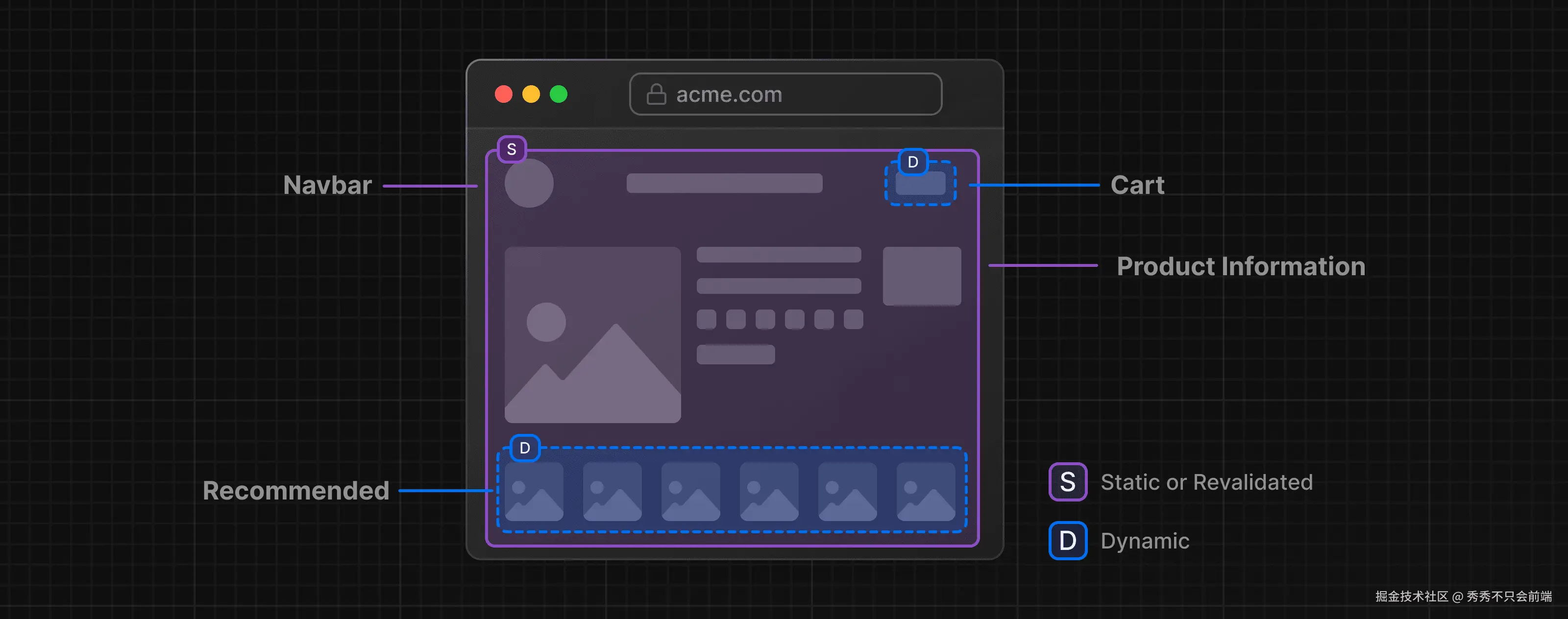Click the red close window dot
Image resolution: width=1568 pixels, height=619 pixels.
click(x=503, y=94)
